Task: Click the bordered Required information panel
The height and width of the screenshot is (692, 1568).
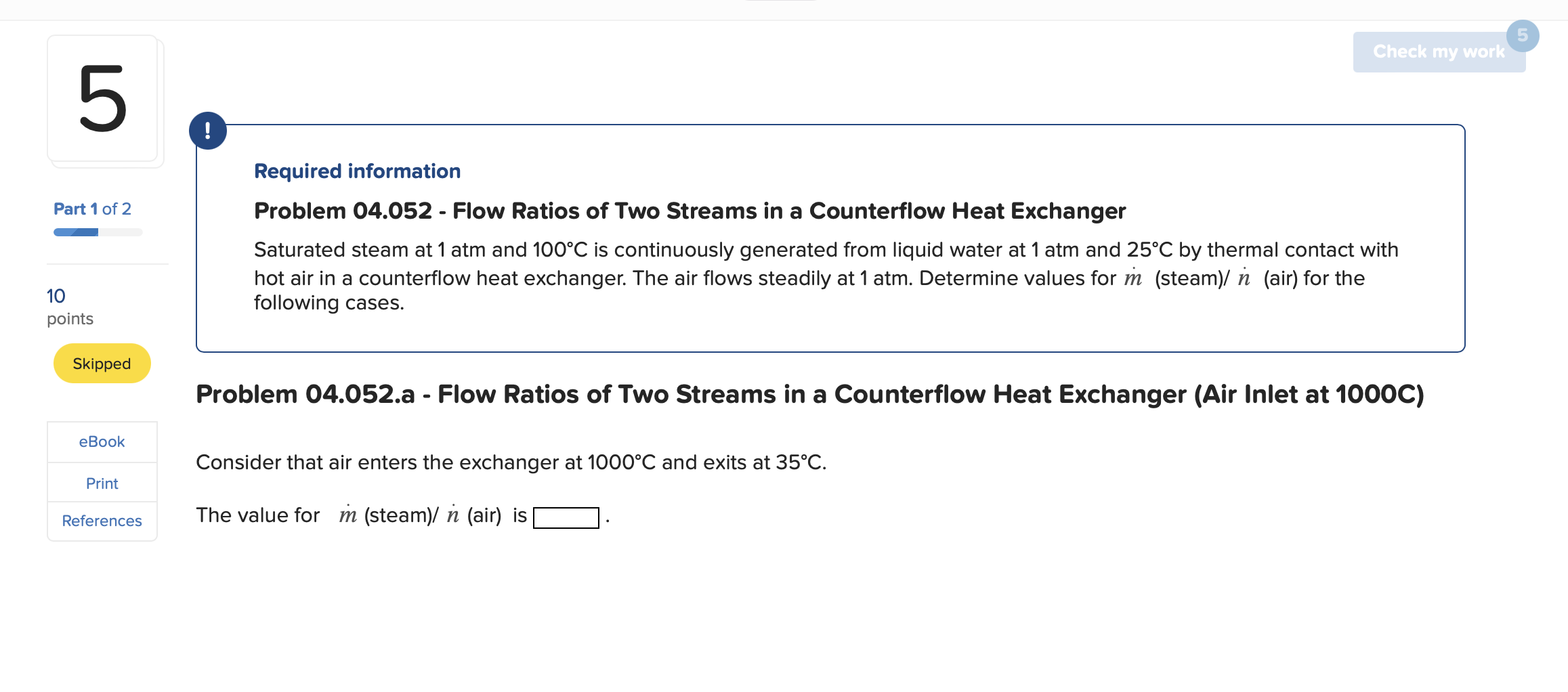Action: 830,237
